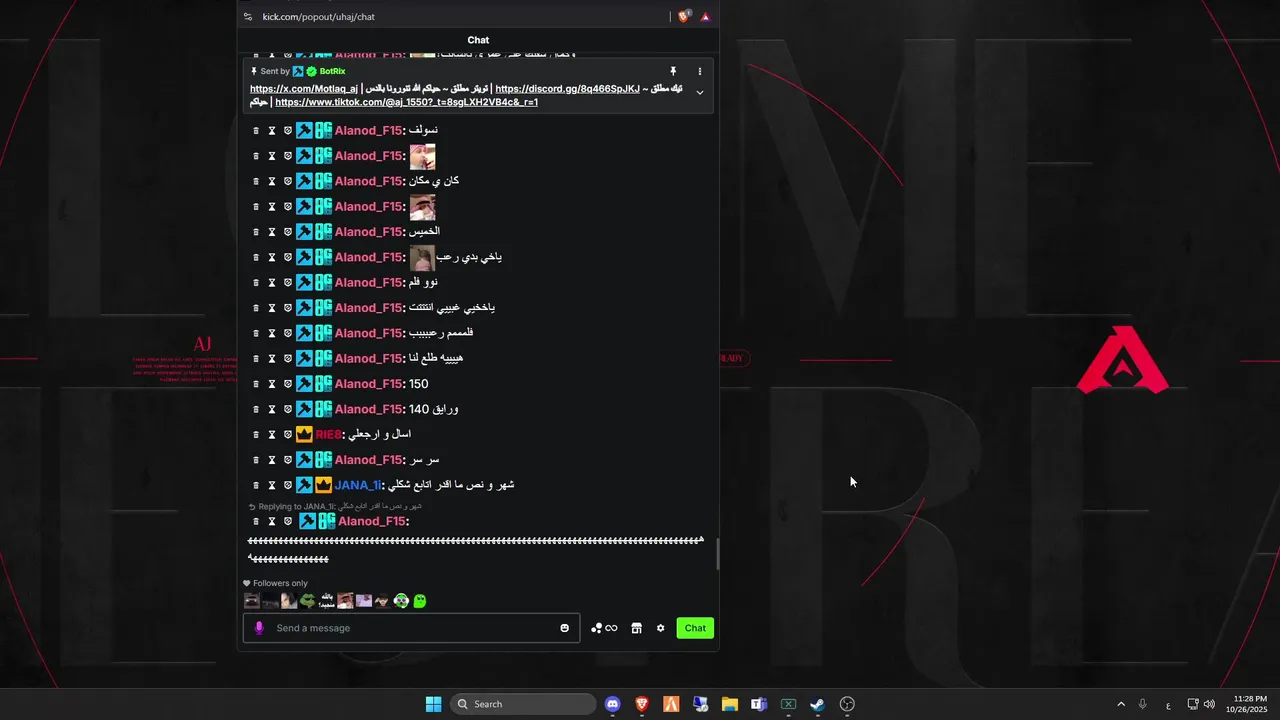The width and height of the screenshot is (1280, 720).
Task: Open the site information icon in the address bar
Action: [x=248, y=16]
